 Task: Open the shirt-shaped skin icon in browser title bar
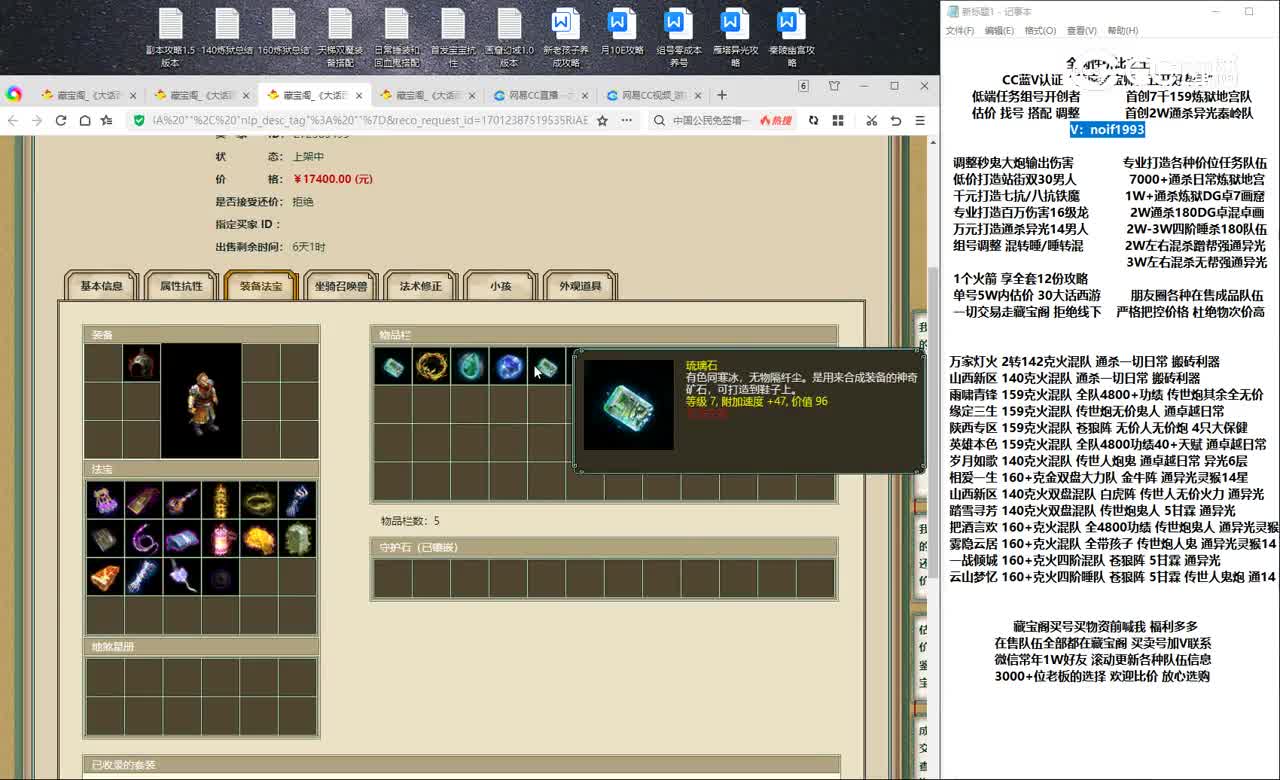[x=834, y=87]
